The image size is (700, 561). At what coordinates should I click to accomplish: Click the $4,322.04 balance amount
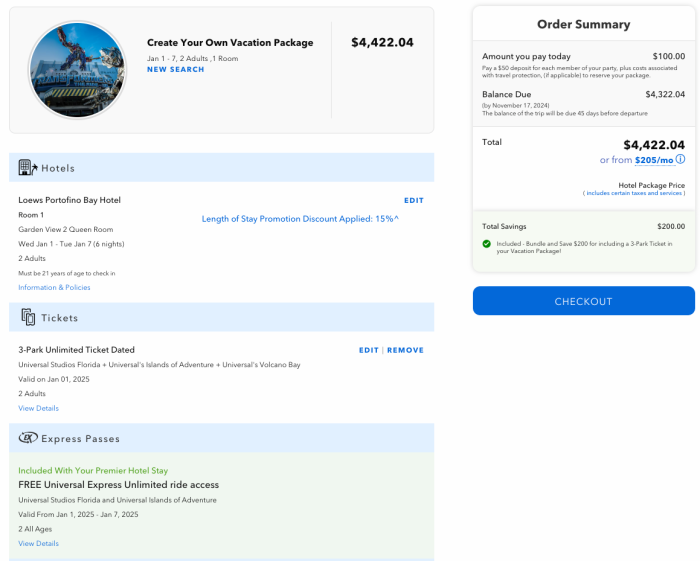[x=665, y=95]
